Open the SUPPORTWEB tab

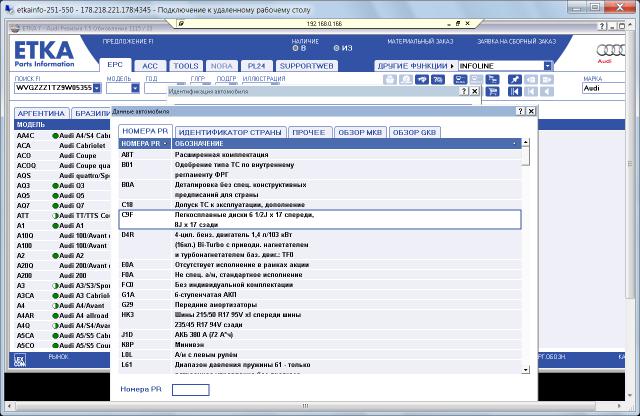pos(307,66)
